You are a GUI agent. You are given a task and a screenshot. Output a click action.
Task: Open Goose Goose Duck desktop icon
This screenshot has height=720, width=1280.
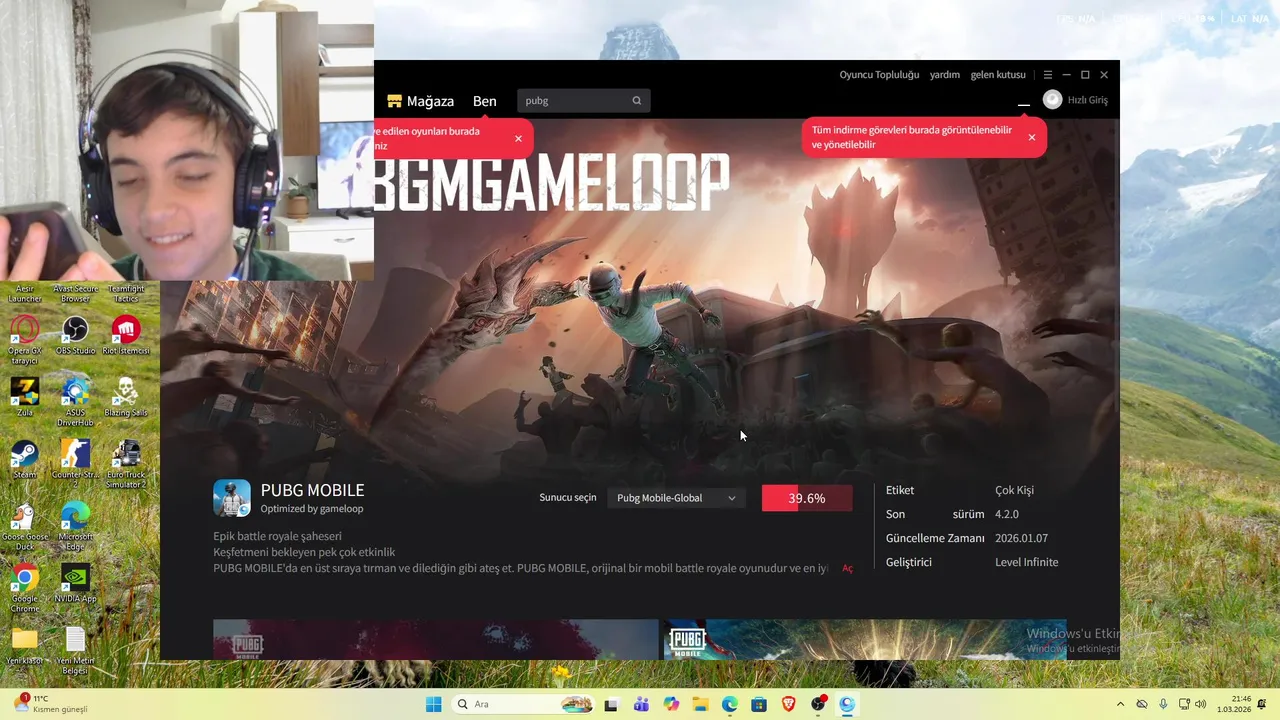pyautogui.click(x=25, y=526)
